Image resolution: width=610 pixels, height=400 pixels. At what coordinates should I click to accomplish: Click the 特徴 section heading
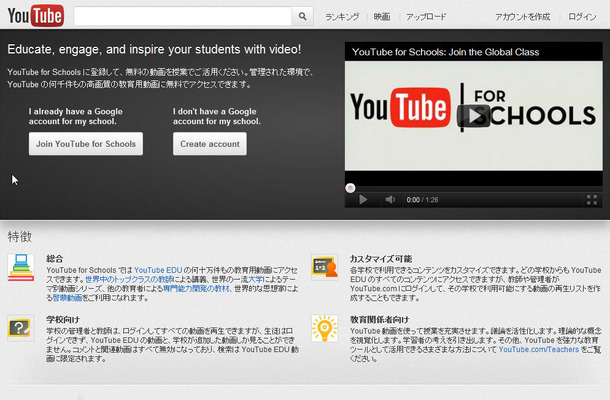[19, 237]
